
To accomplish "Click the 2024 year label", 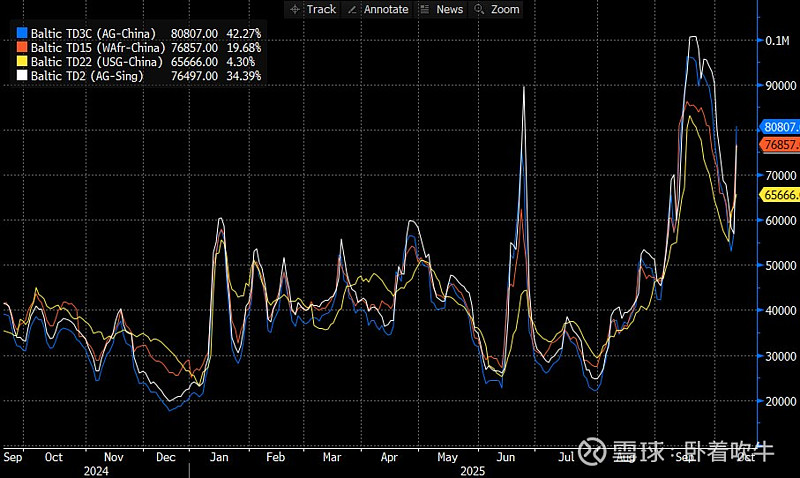I will pyautogui.click(x=96, y=471).
